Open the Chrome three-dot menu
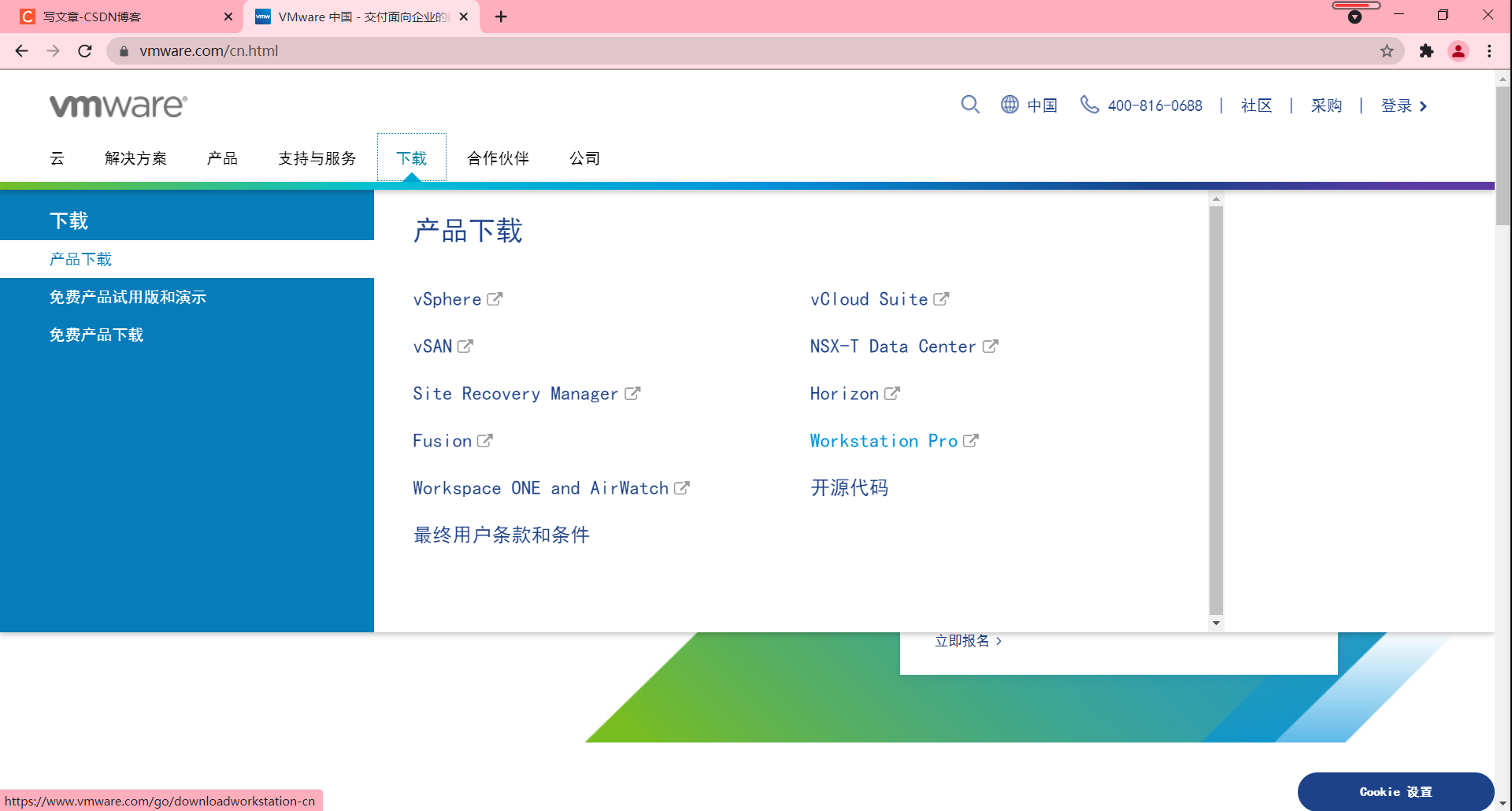Screen dimensions: 1512x811 pos(1489,51)
